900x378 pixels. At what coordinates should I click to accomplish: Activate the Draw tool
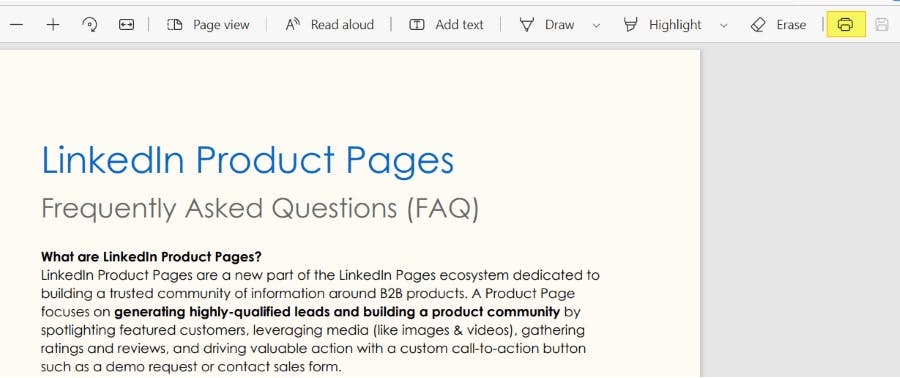pyautogui.click(x=547, y=25)
